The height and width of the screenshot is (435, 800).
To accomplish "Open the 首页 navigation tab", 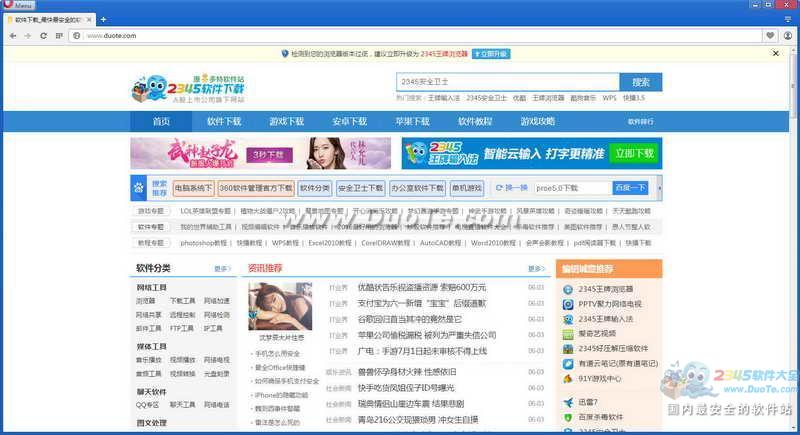I will point(161,121).
